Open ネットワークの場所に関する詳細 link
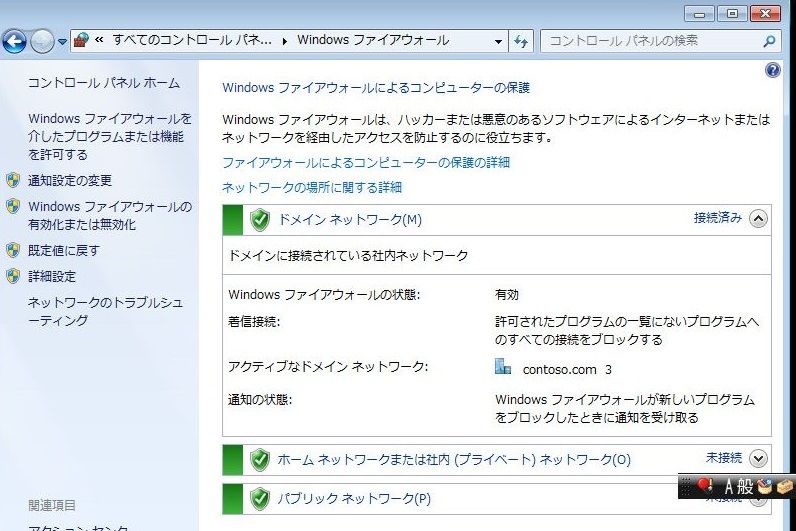 coord(312,187)
